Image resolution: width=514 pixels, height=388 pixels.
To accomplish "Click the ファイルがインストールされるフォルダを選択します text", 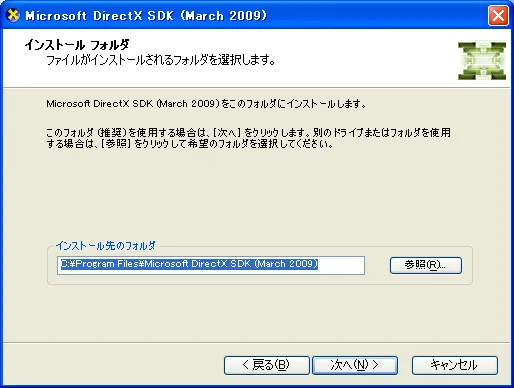I will point(160,60).
